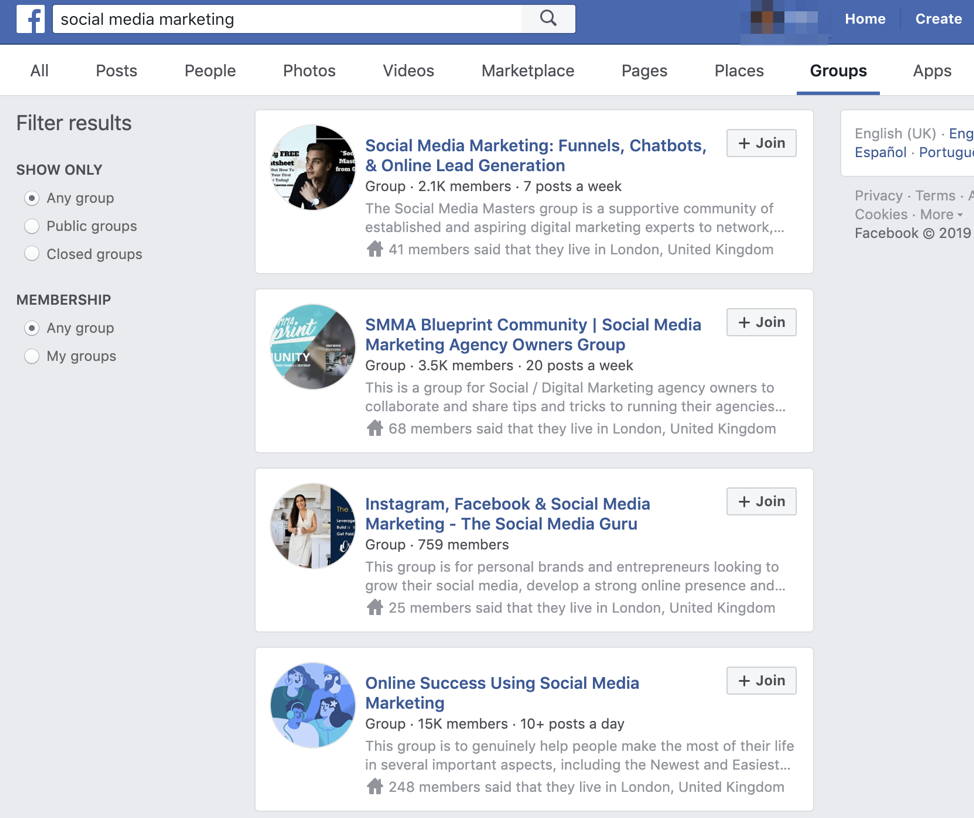Viewport: 974px width, 818px height.
Task: Click house icon beside 248 members location
Action: coord(375,786)
